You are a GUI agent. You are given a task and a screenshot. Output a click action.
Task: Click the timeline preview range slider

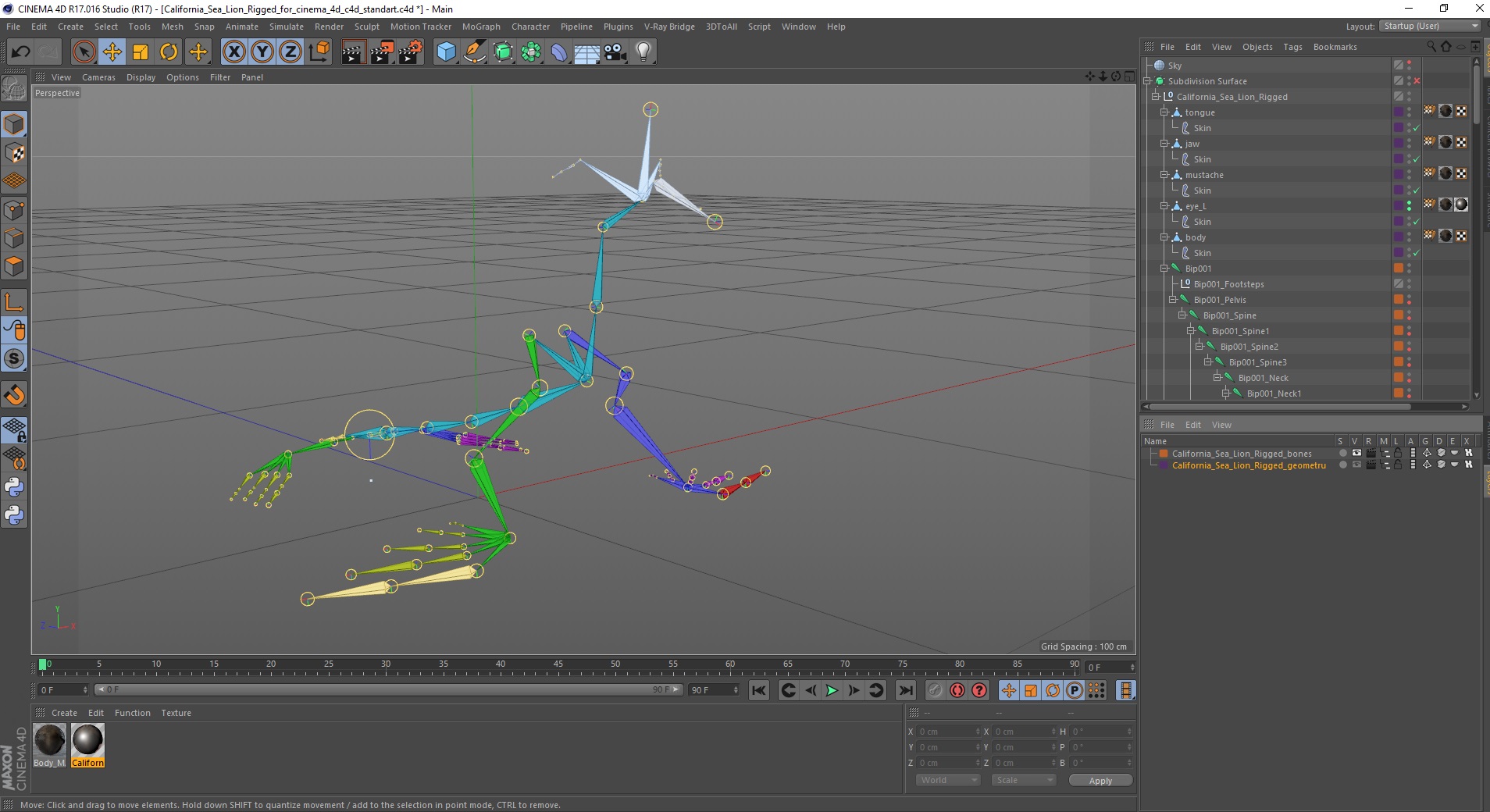tap(388, 689)
